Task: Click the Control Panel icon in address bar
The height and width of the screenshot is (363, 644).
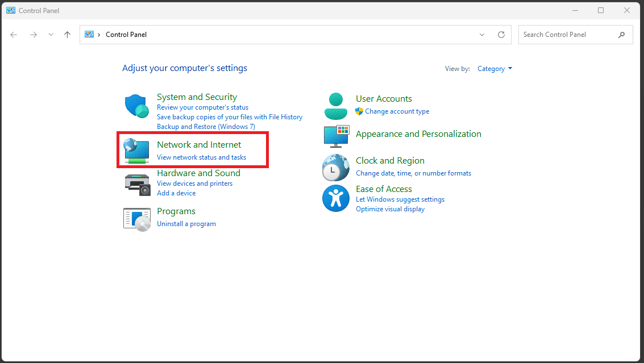Action: pos(89,34)
